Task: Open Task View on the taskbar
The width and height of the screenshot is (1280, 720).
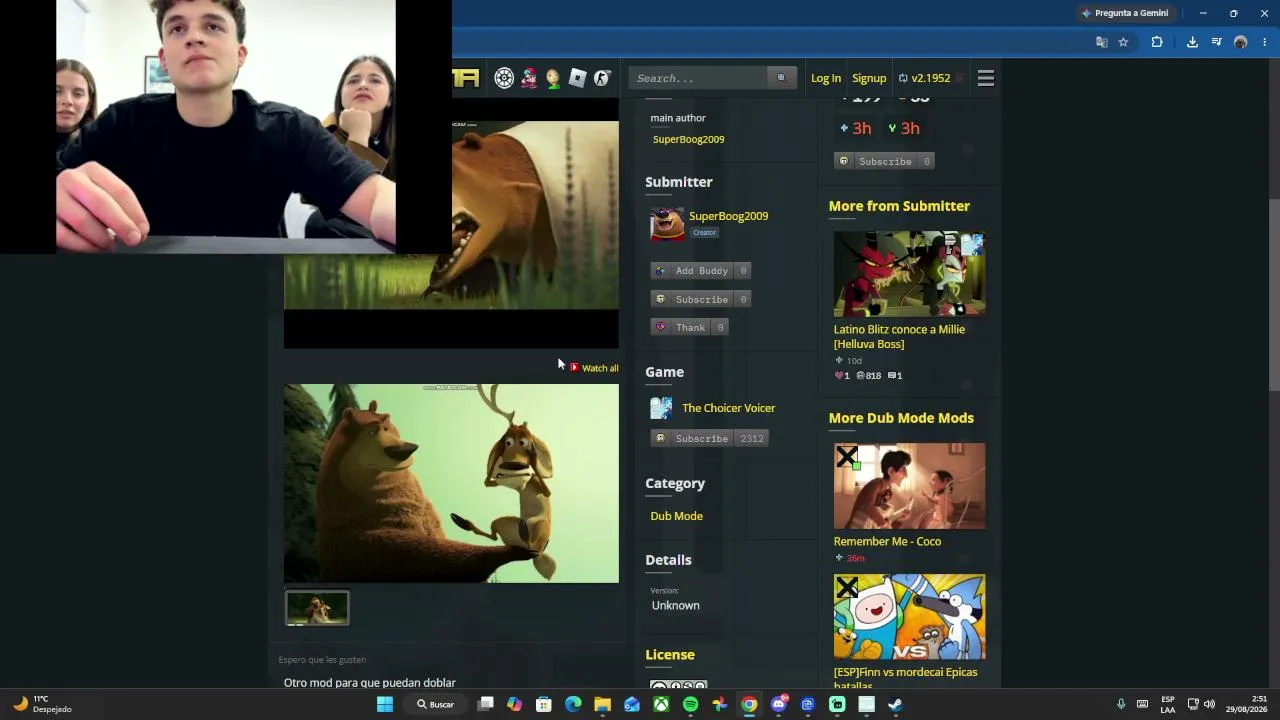Action: [x=485, y=704]
